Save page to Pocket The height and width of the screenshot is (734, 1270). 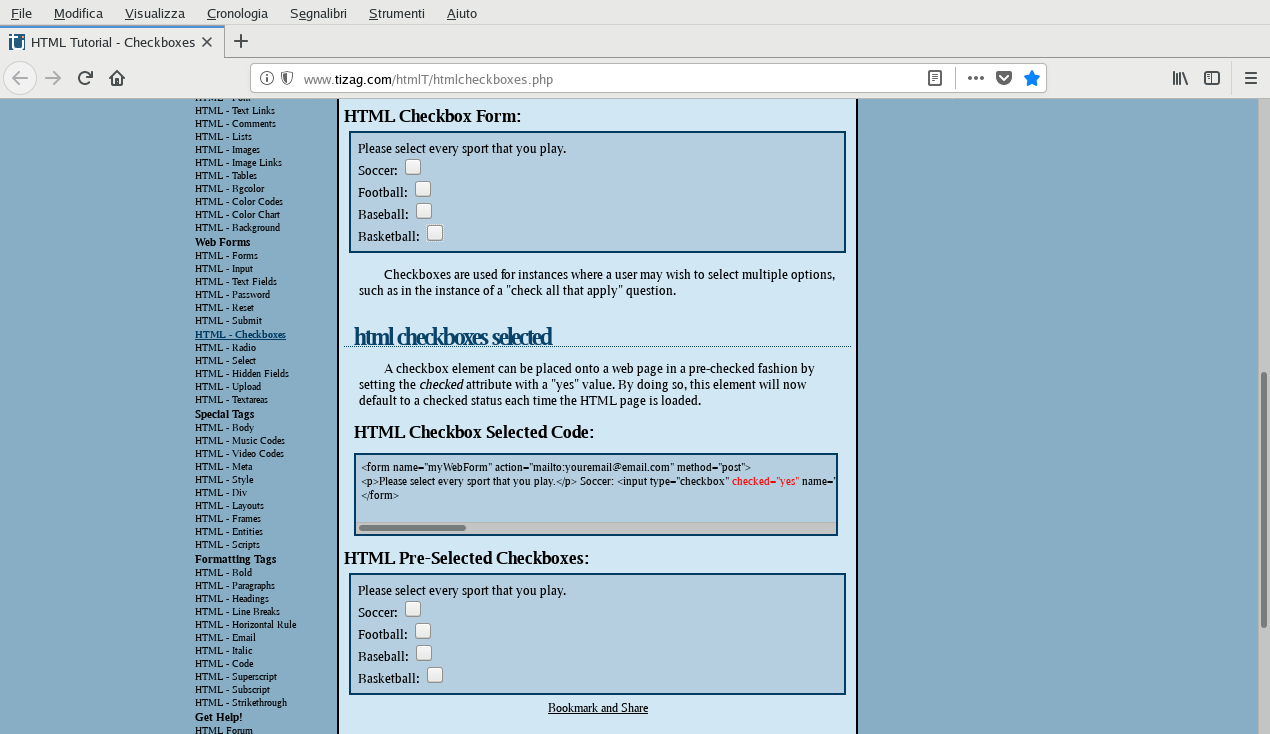tap(1004, 78)
